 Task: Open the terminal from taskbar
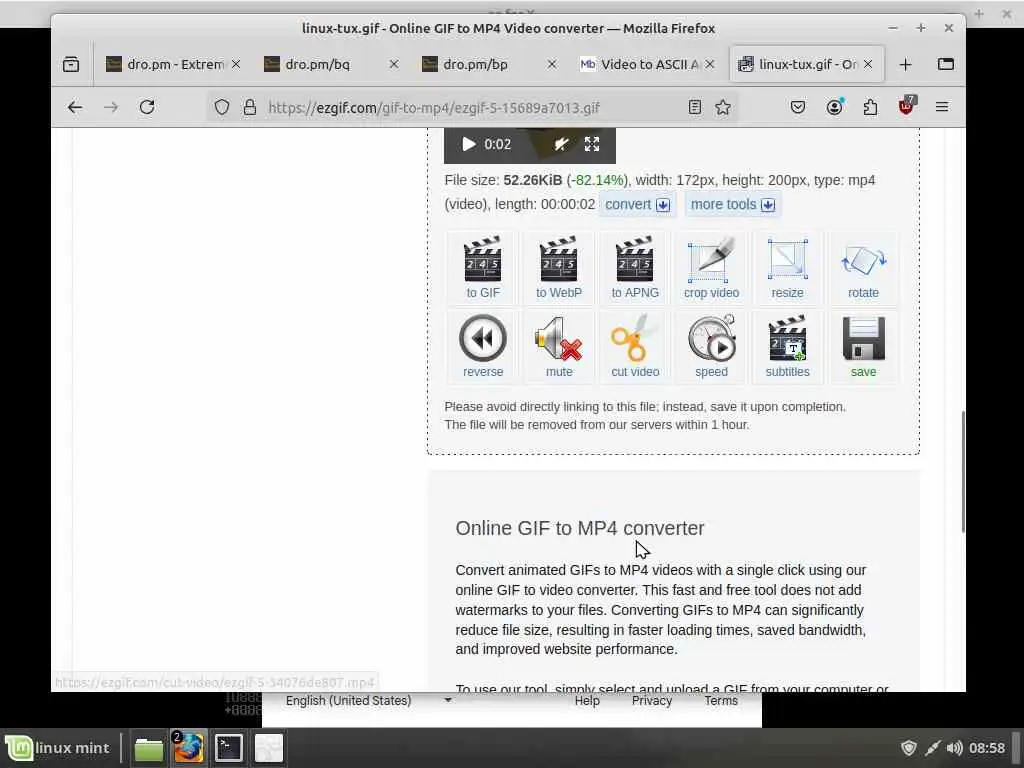click(229, 748)
